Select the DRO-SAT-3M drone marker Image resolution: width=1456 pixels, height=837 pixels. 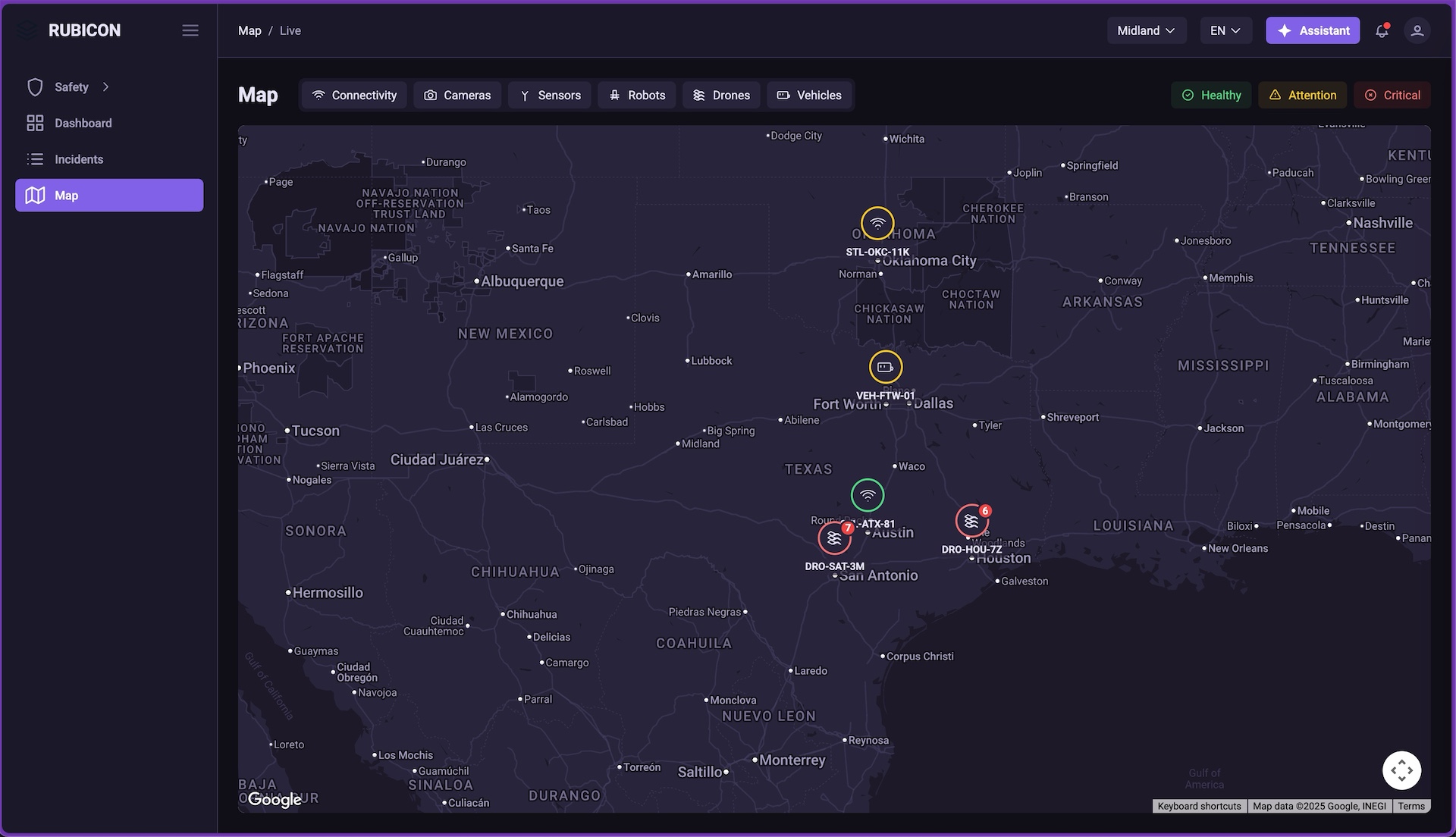[x=834, y=538]
